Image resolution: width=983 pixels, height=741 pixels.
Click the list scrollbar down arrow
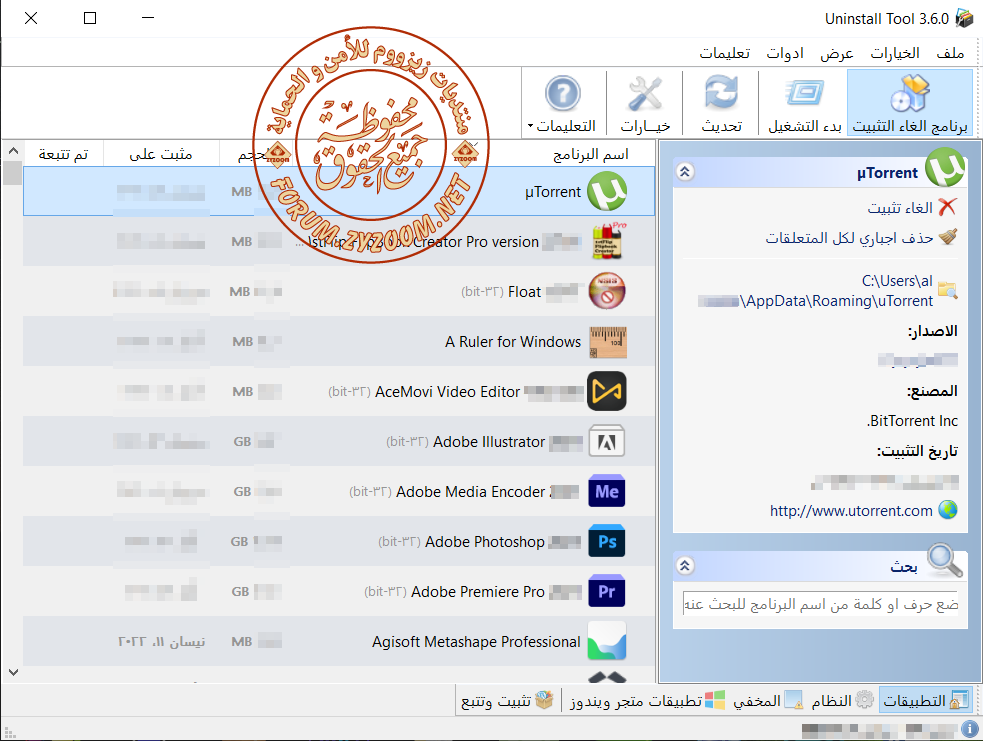point(13,672)
